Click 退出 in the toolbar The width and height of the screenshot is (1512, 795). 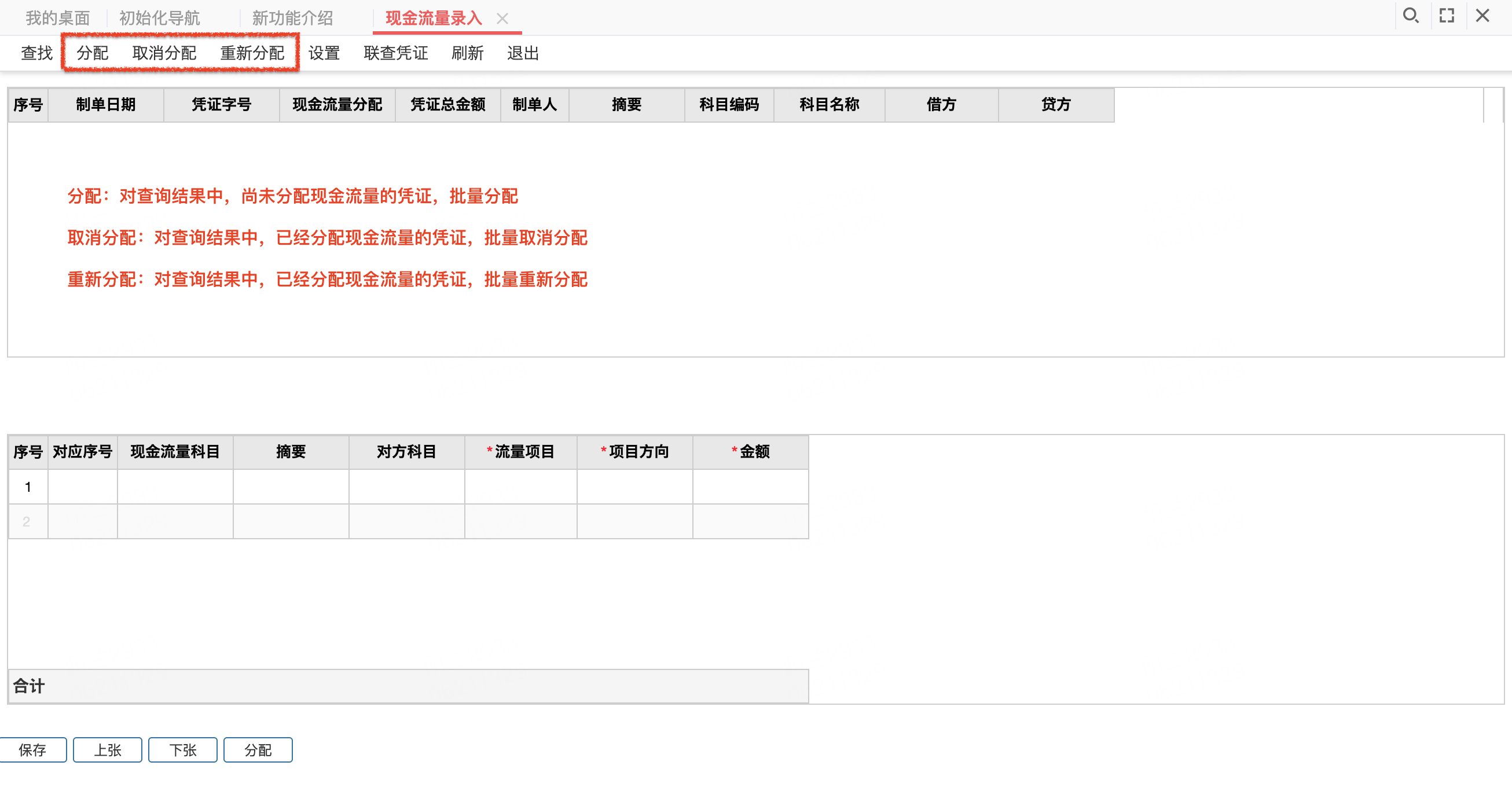[522, 53]
